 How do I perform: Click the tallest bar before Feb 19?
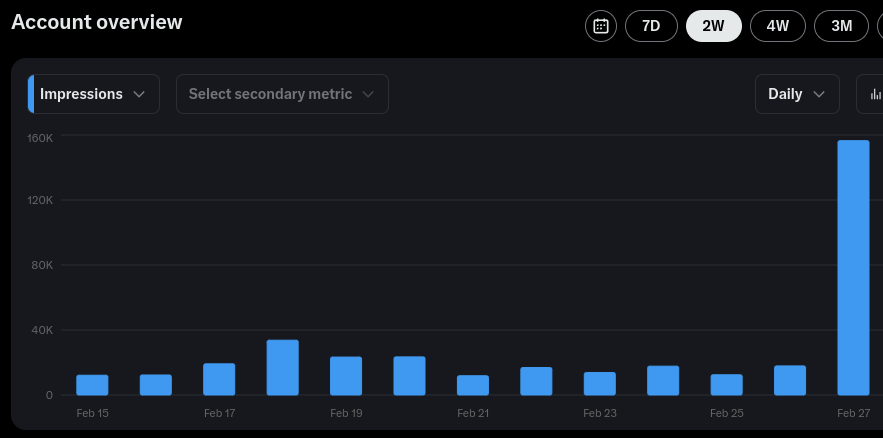click(283, 367)
